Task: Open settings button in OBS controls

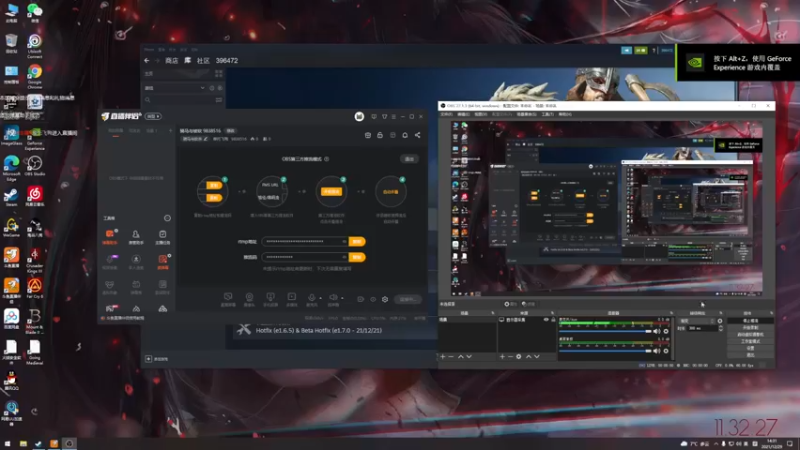Action: [x=750, y=348]
